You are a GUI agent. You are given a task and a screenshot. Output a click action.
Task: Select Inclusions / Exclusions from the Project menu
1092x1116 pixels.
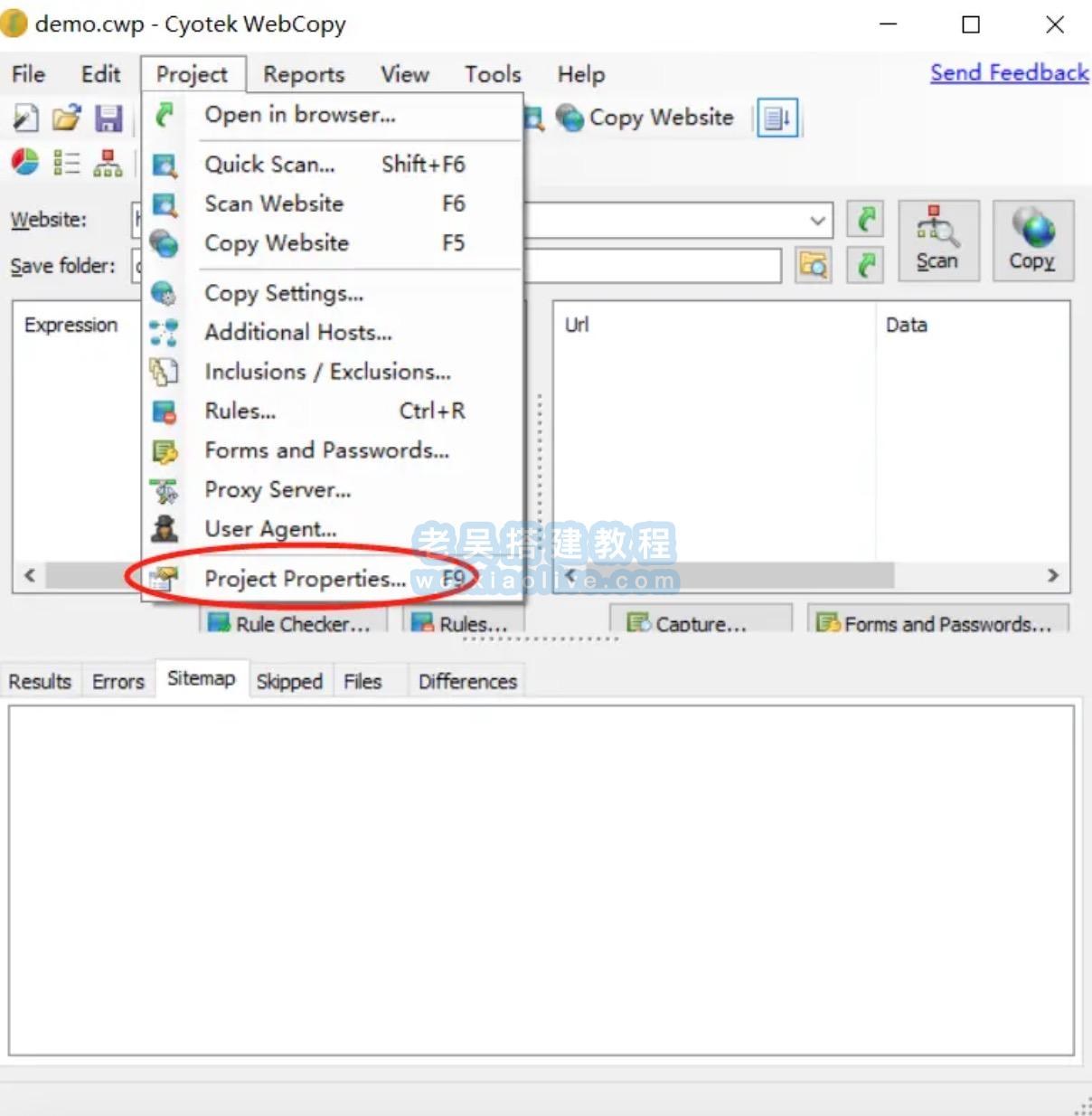[x=327, y=372]
